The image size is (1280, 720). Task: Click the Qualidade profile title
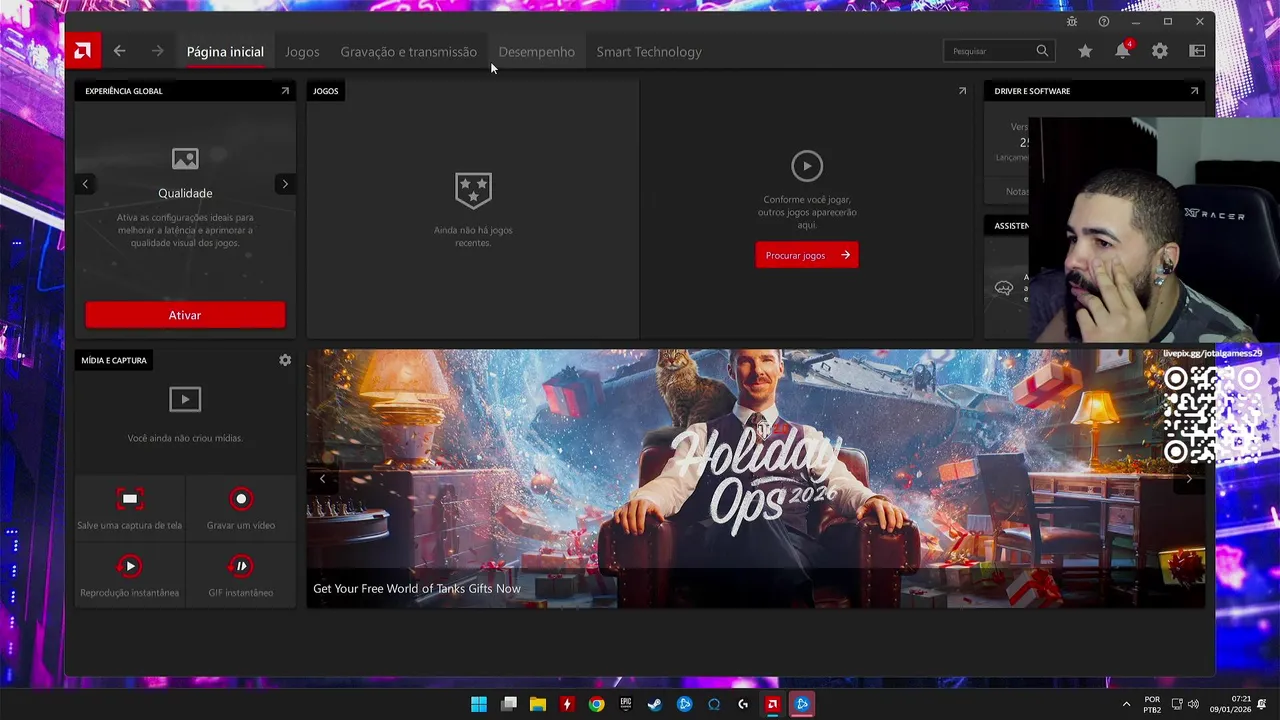pos(185,193)
